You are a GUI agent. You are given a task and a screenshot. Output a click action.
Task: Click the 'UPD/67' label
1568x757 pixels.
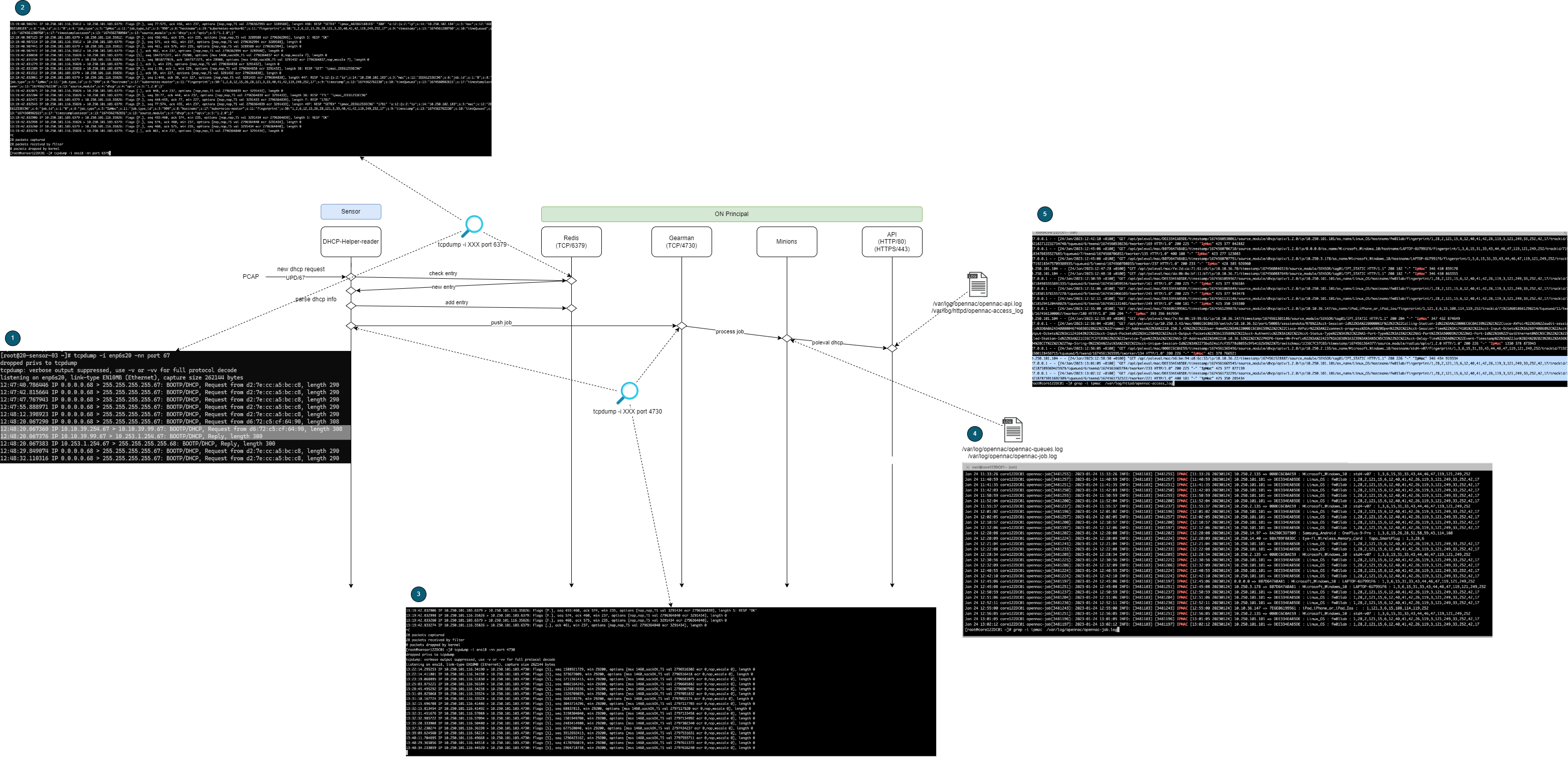click(295, 278)
